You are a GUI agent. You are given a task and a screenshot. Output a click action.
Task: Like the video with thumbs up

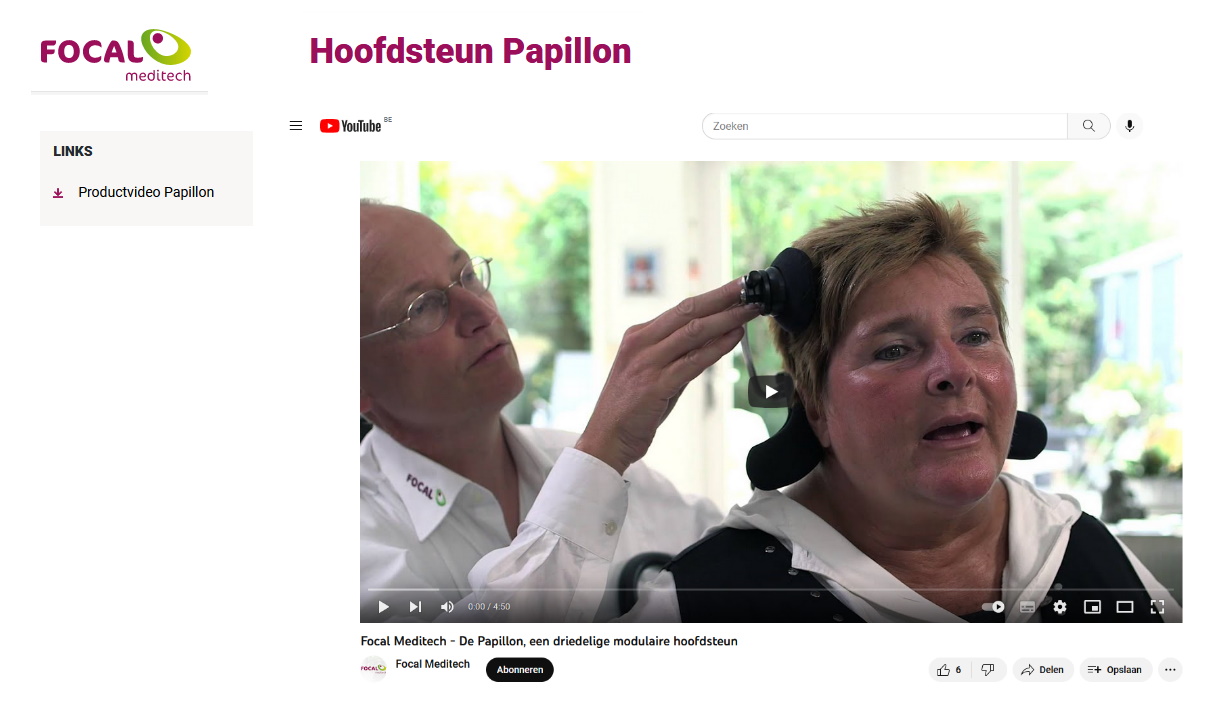[949, 670]
